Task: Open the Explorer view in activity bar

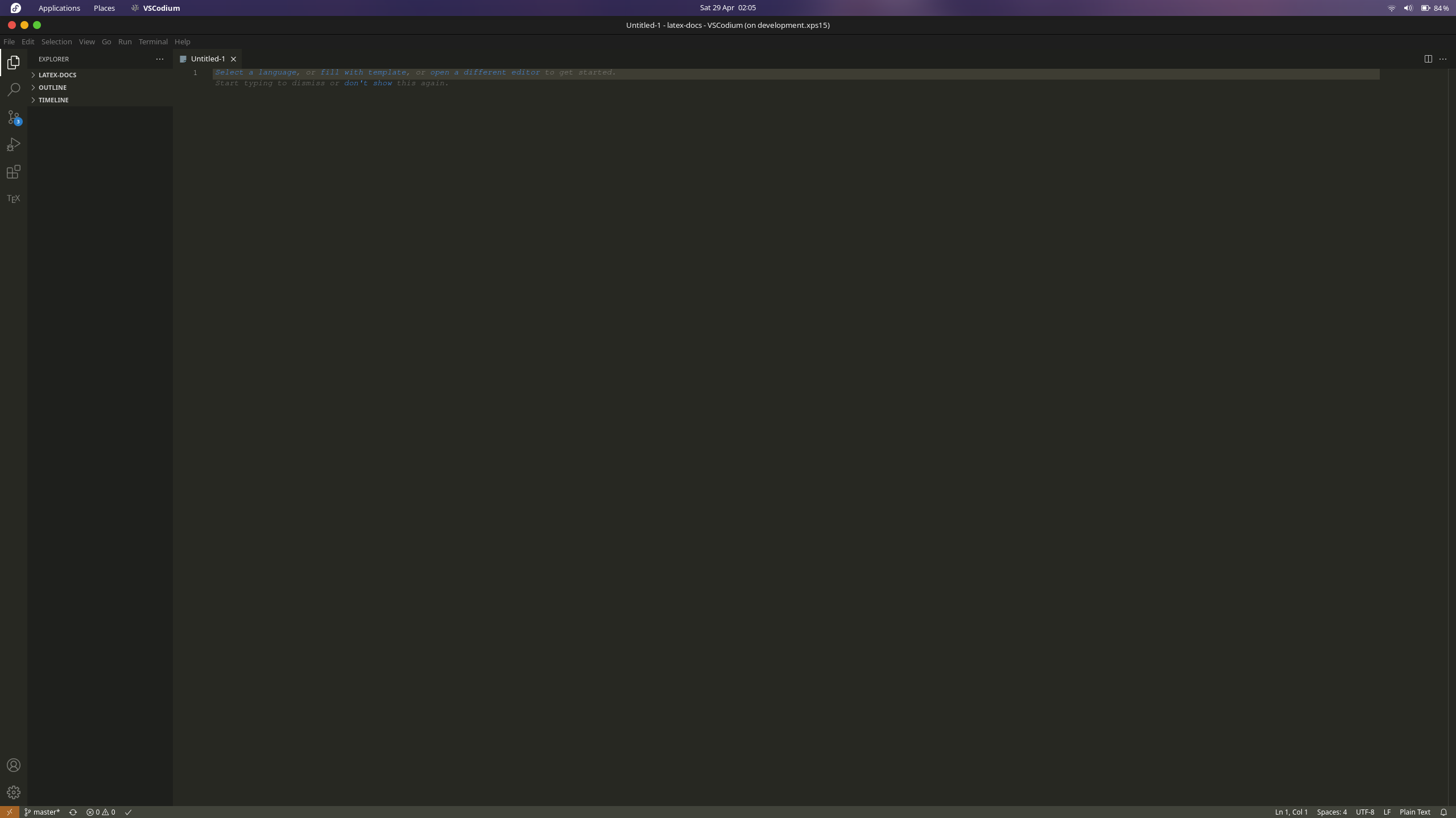Action: (x=14, y=62)
